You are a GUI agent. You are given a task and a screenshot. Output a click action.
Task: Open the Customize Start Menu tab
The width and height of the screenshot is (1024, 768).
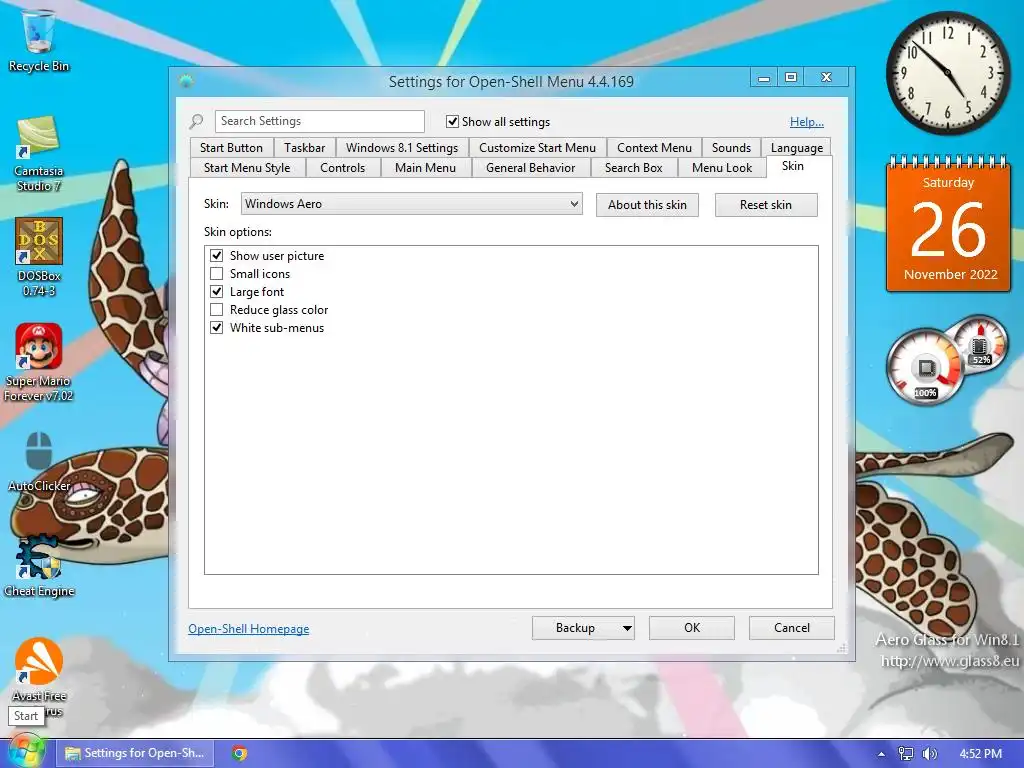coord(537,148)
